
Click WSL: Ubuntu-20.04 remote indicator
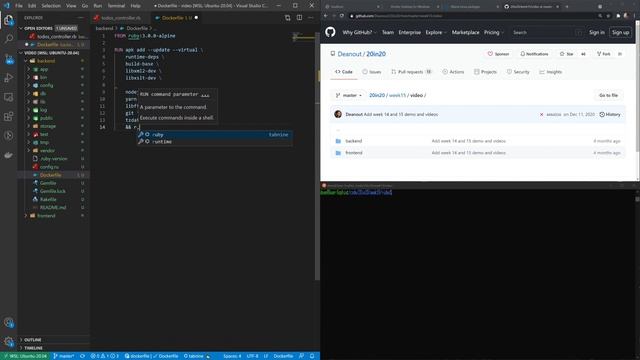25,356
